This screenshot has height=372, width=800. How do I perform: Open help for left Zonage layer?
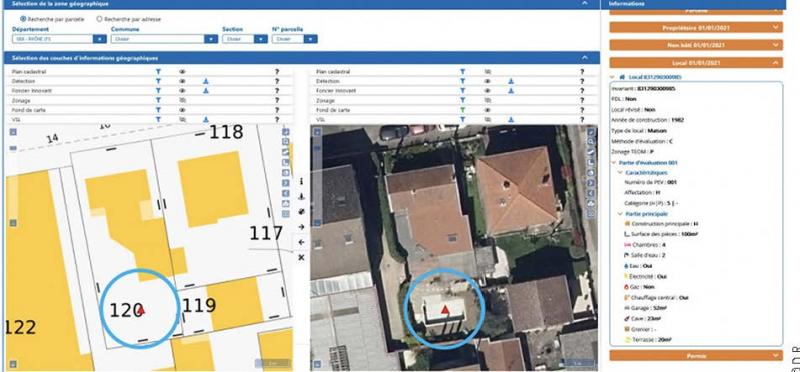(x=277, y=101)
